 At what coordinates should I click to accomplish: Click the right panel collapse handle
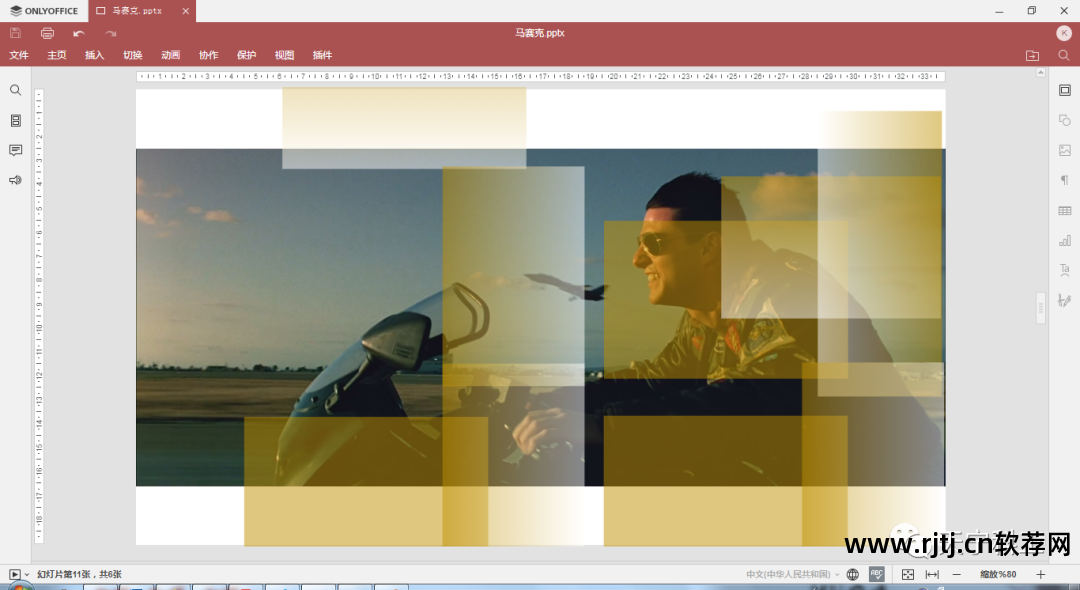1041,308
